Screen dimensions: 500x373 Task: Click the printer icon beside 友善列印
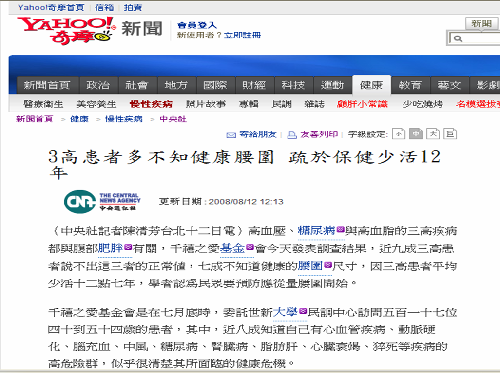click(292, 135)
